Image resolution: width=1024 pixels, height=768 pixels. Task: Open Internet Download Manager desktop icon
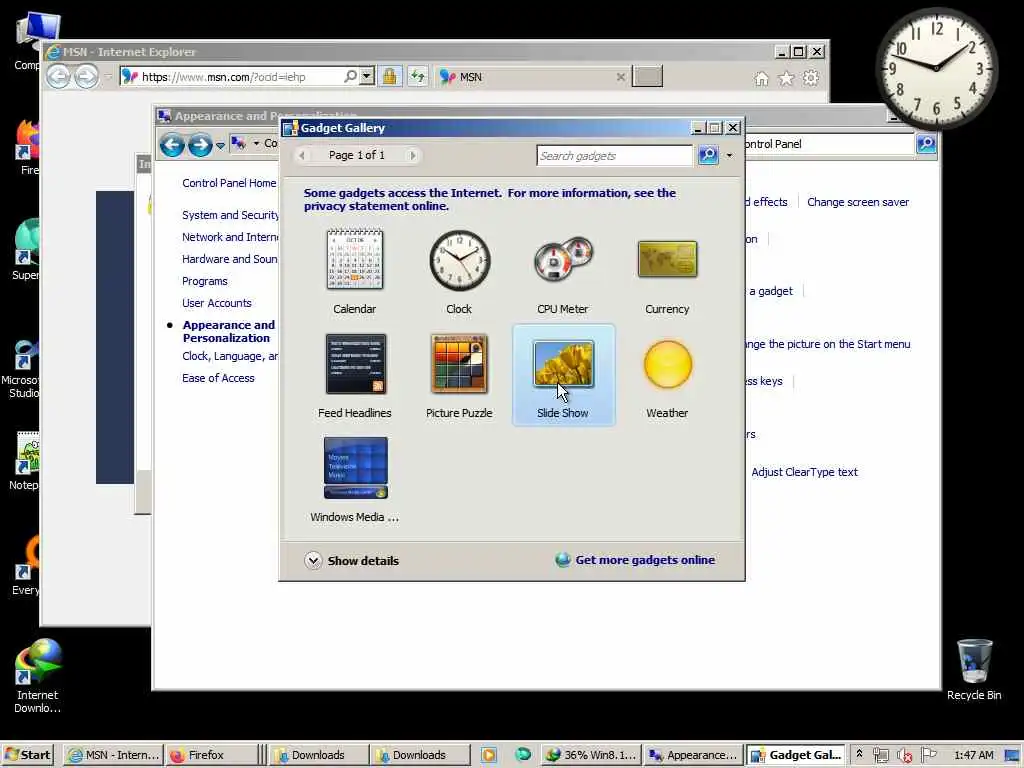point(37,676)
